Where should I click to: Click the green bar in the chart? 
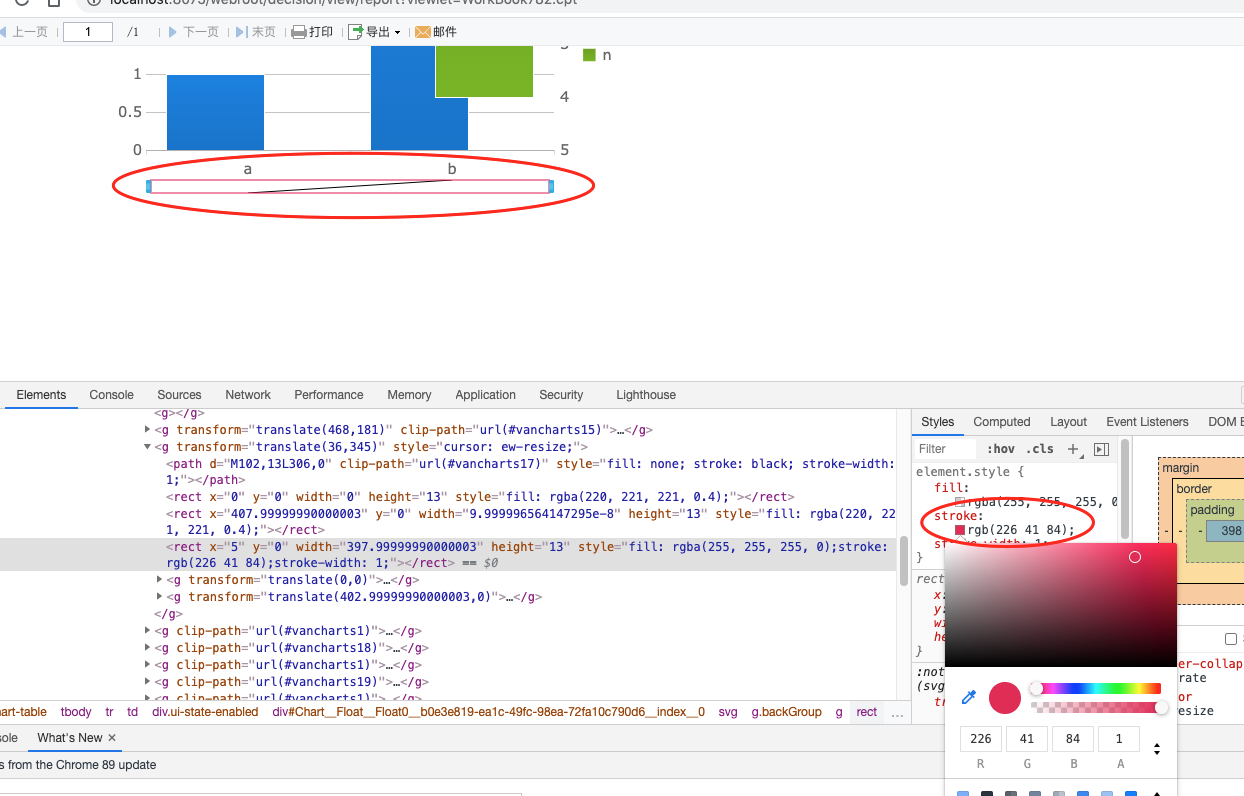pos(484,71)
